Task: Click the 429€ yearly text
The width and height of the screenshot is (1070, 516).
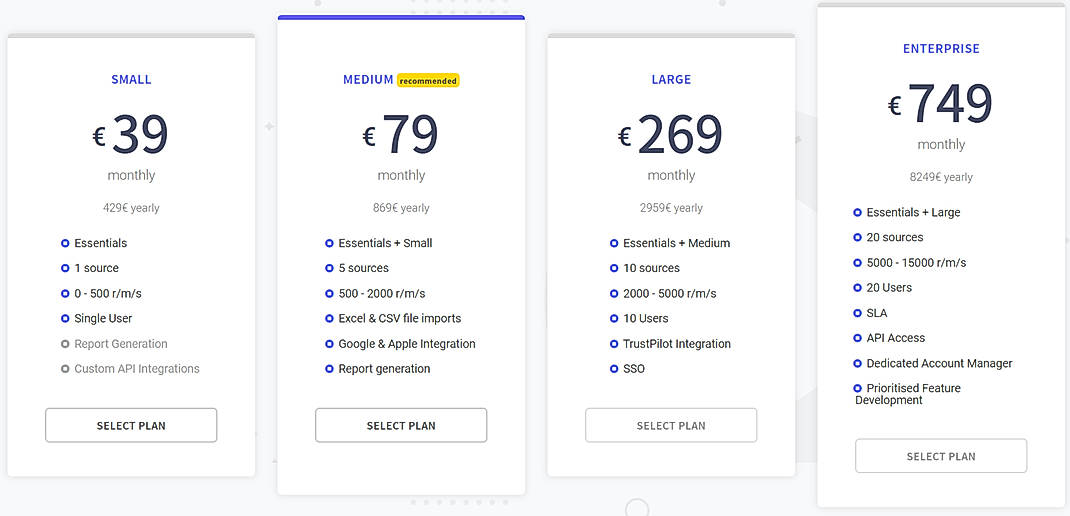Action: click(x=131, y=208)
